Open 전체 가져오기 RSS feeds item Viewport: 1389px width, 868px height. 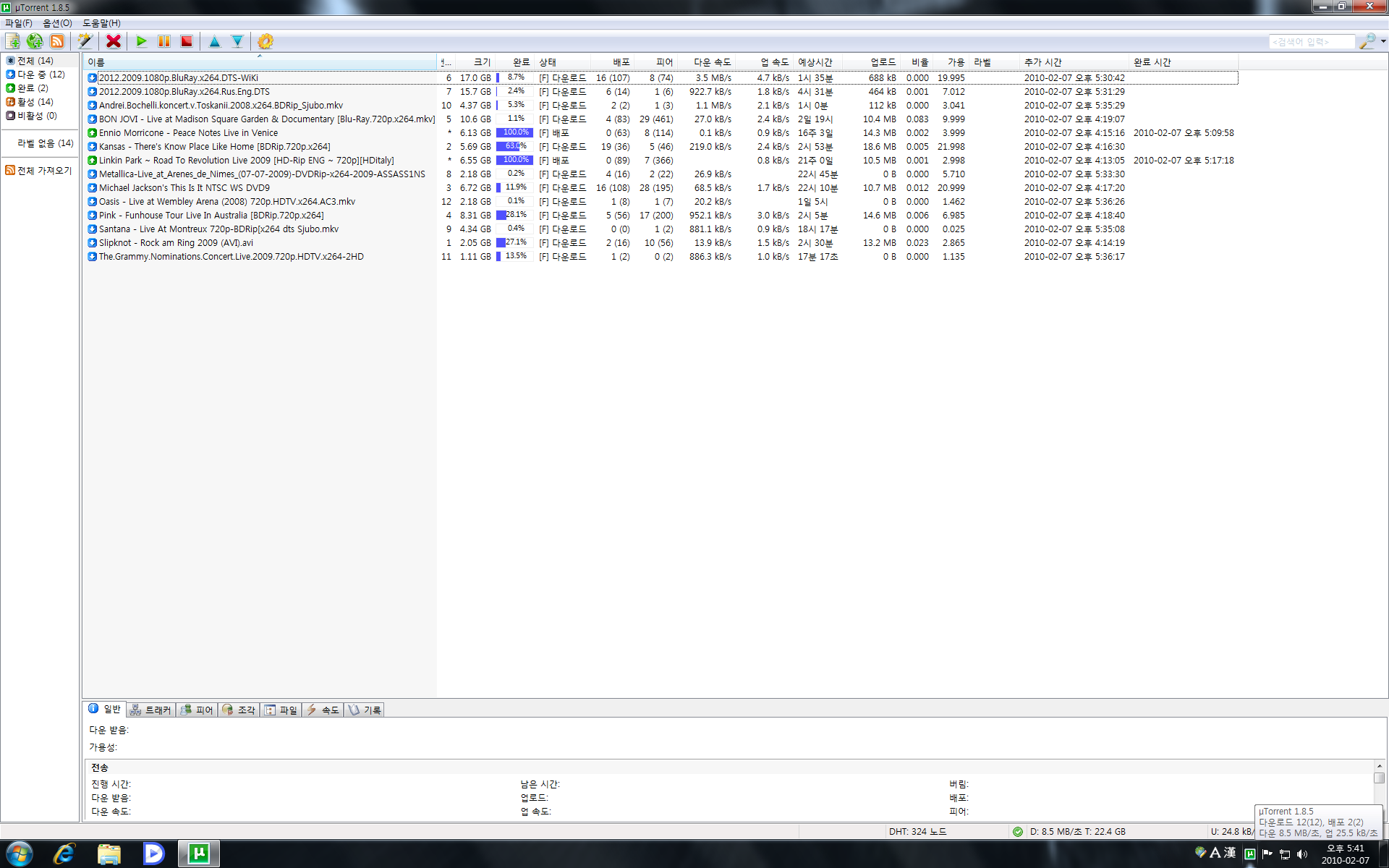(39, 171)
